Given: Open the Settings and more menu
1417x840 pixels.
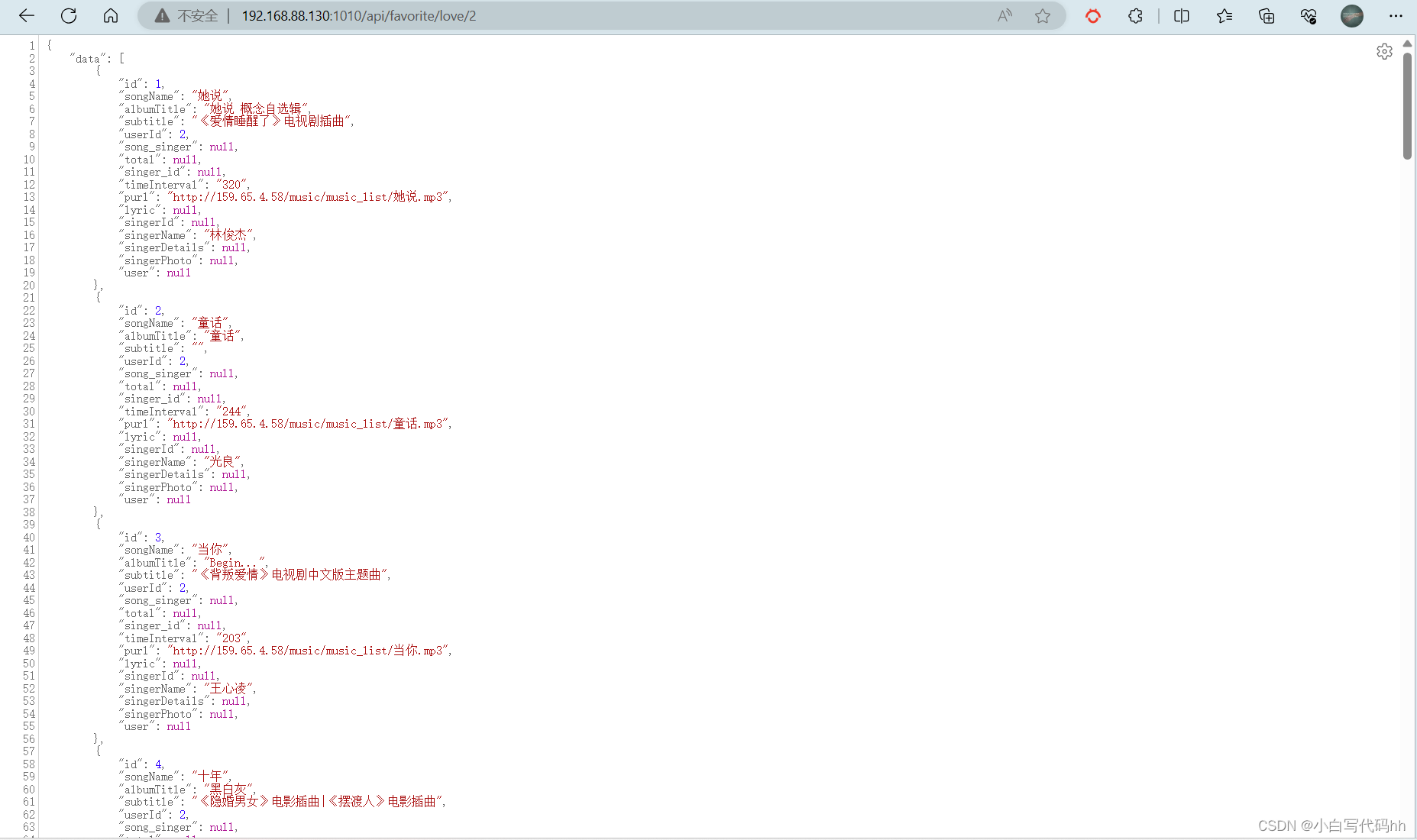Looking at the screenshot, I should tap(1396, 16).
